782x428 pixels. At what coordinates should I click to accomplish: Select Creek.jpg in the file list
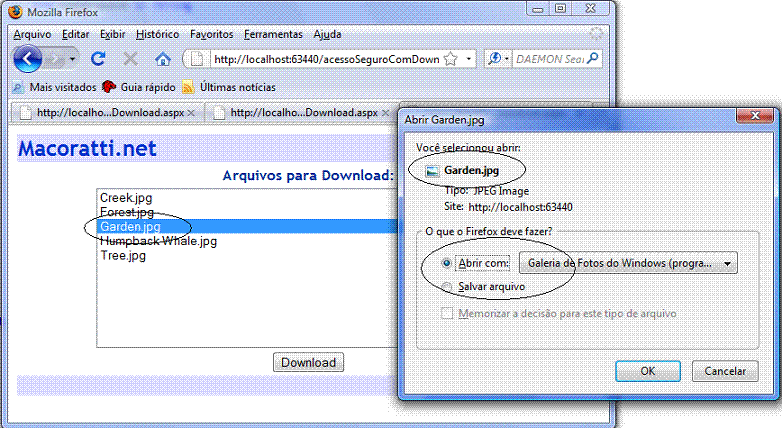[126, 198]
